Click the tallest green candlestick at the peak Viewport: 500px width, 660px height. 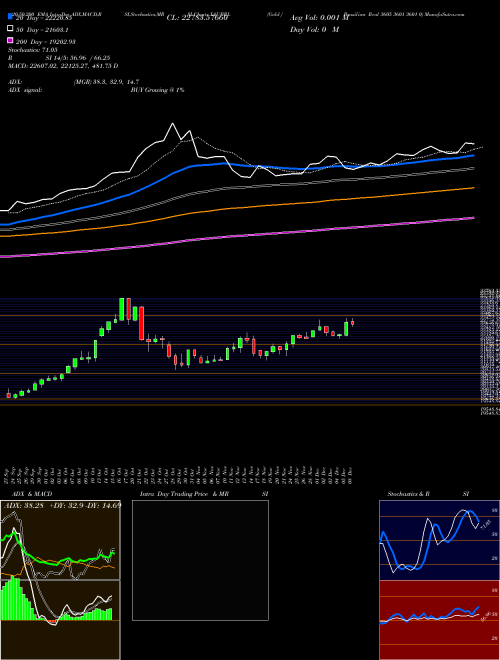[x=122, y=309]
